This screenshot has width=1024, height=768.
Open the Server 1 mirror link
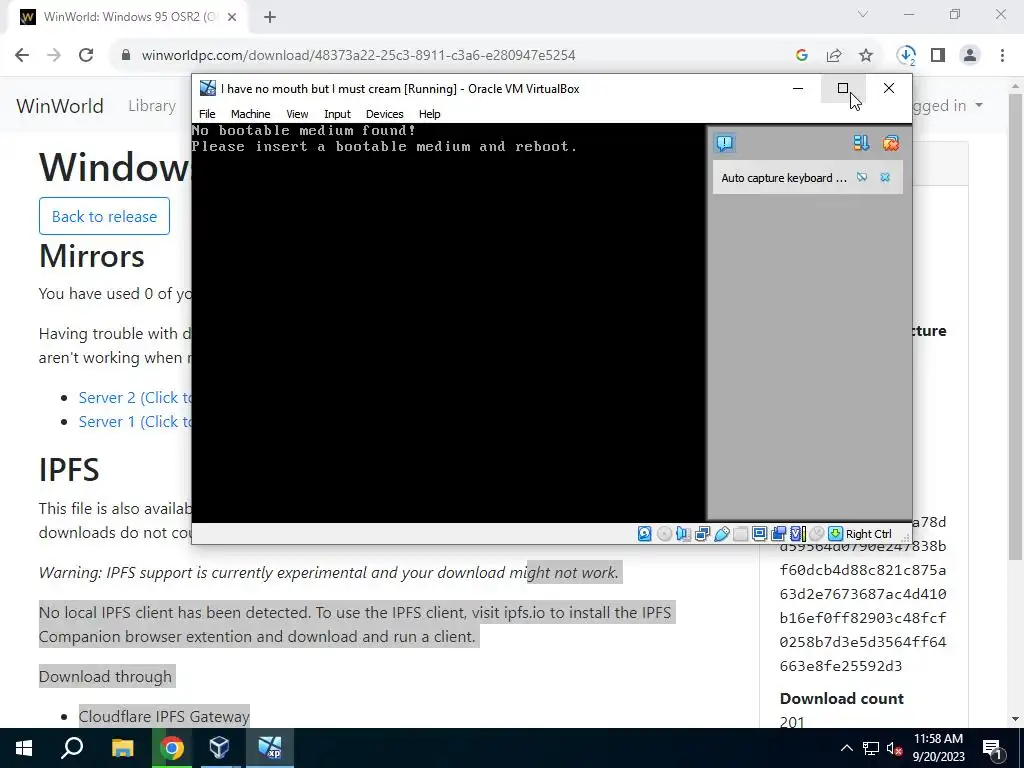(135, 422)
